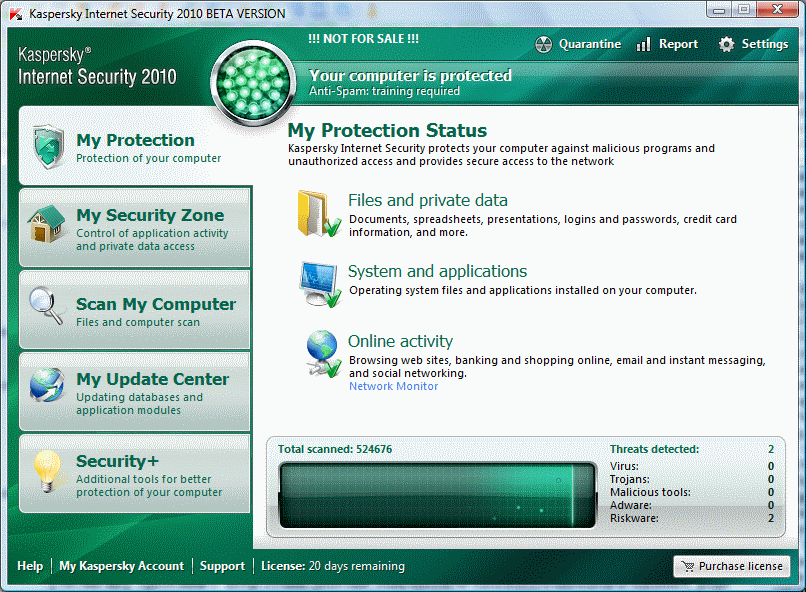Click the scan activity progress graph
The width and height of the screenshot is (806, 592).
point(437,495)
